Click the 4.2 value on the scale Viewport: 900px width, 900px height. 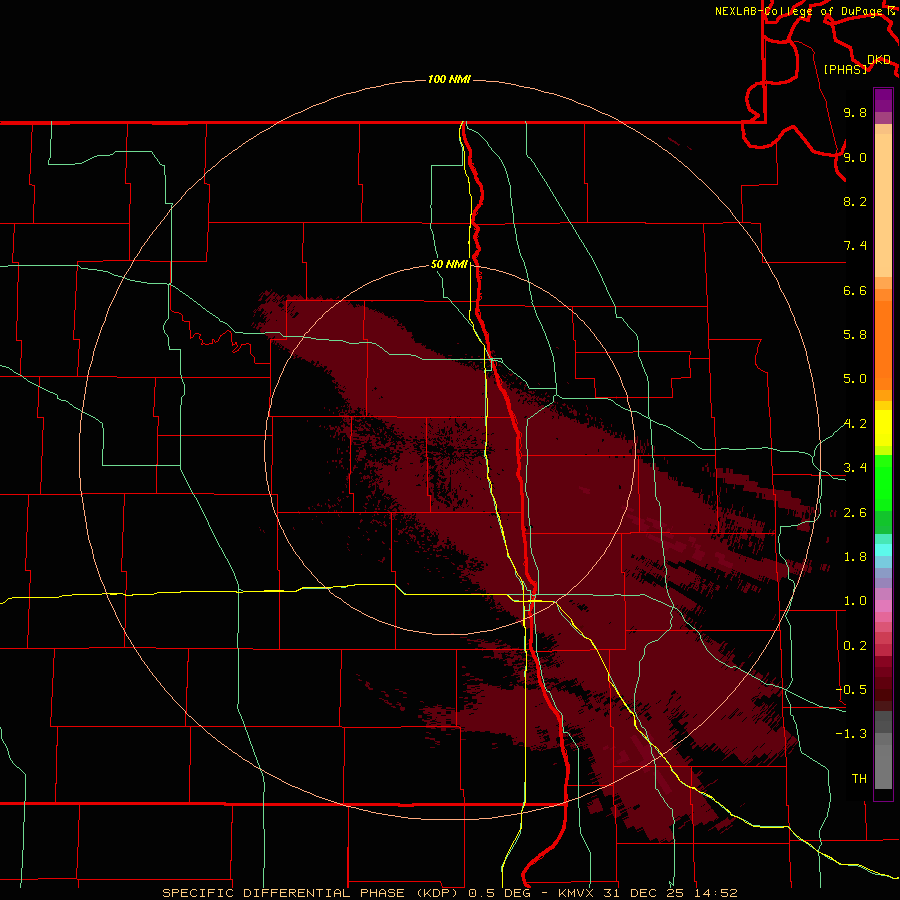[855, 424]
